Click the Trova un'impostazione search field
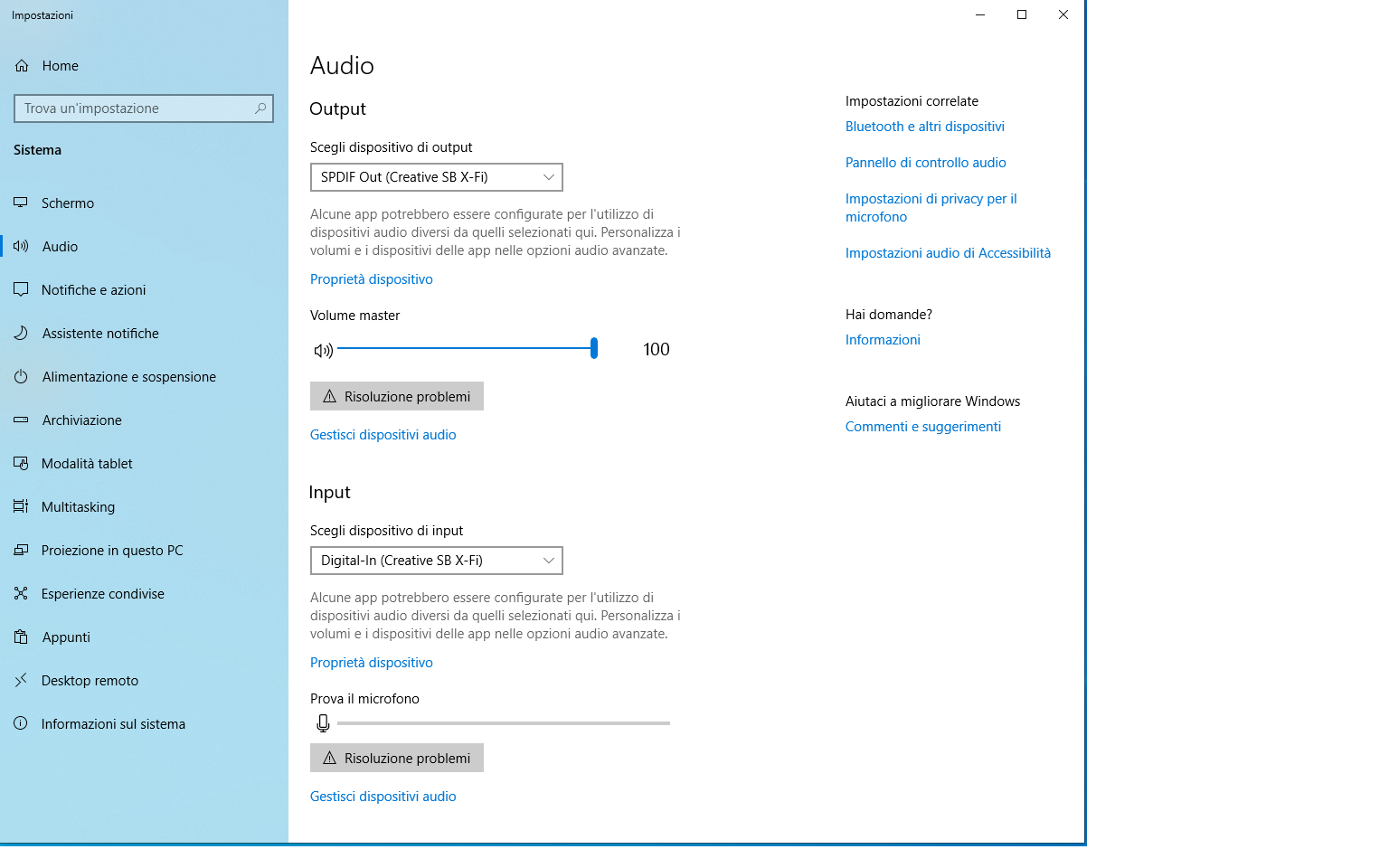The height and width of the screenshot is (868, 1389). [144, 108]
